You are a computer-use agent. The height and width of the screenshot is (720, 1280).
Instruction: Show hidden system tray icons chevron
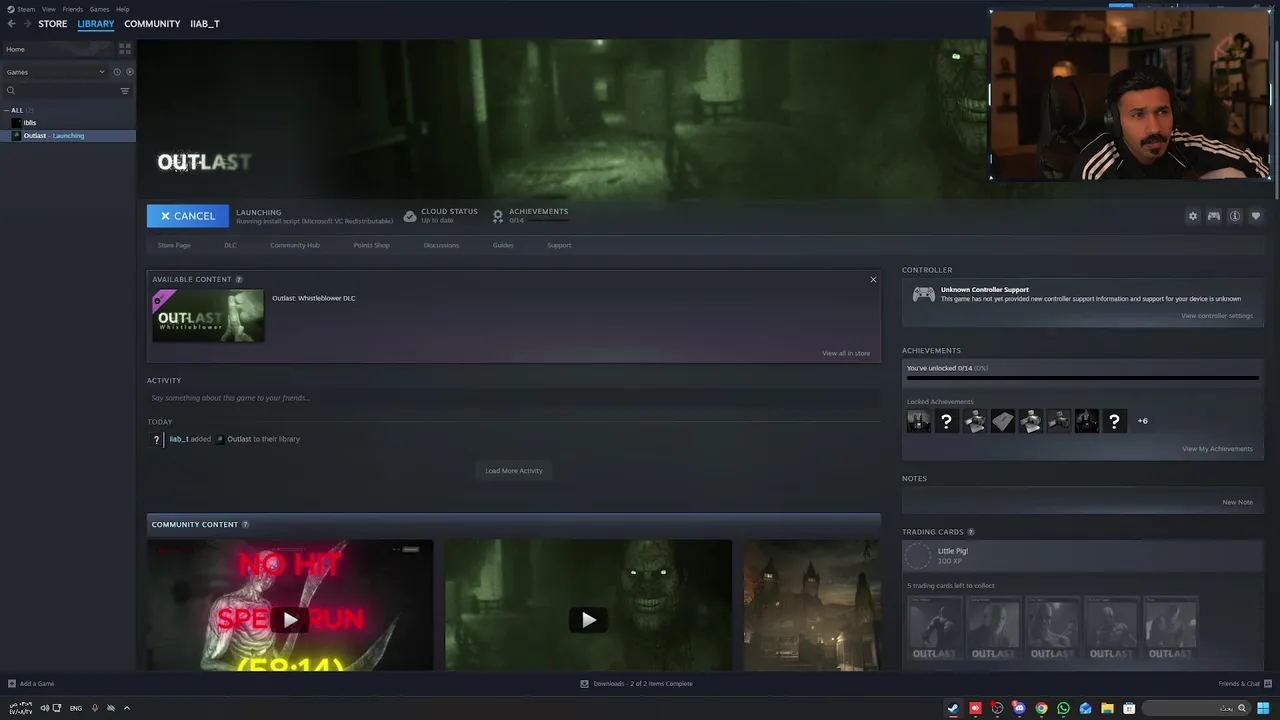coord(126,708)
